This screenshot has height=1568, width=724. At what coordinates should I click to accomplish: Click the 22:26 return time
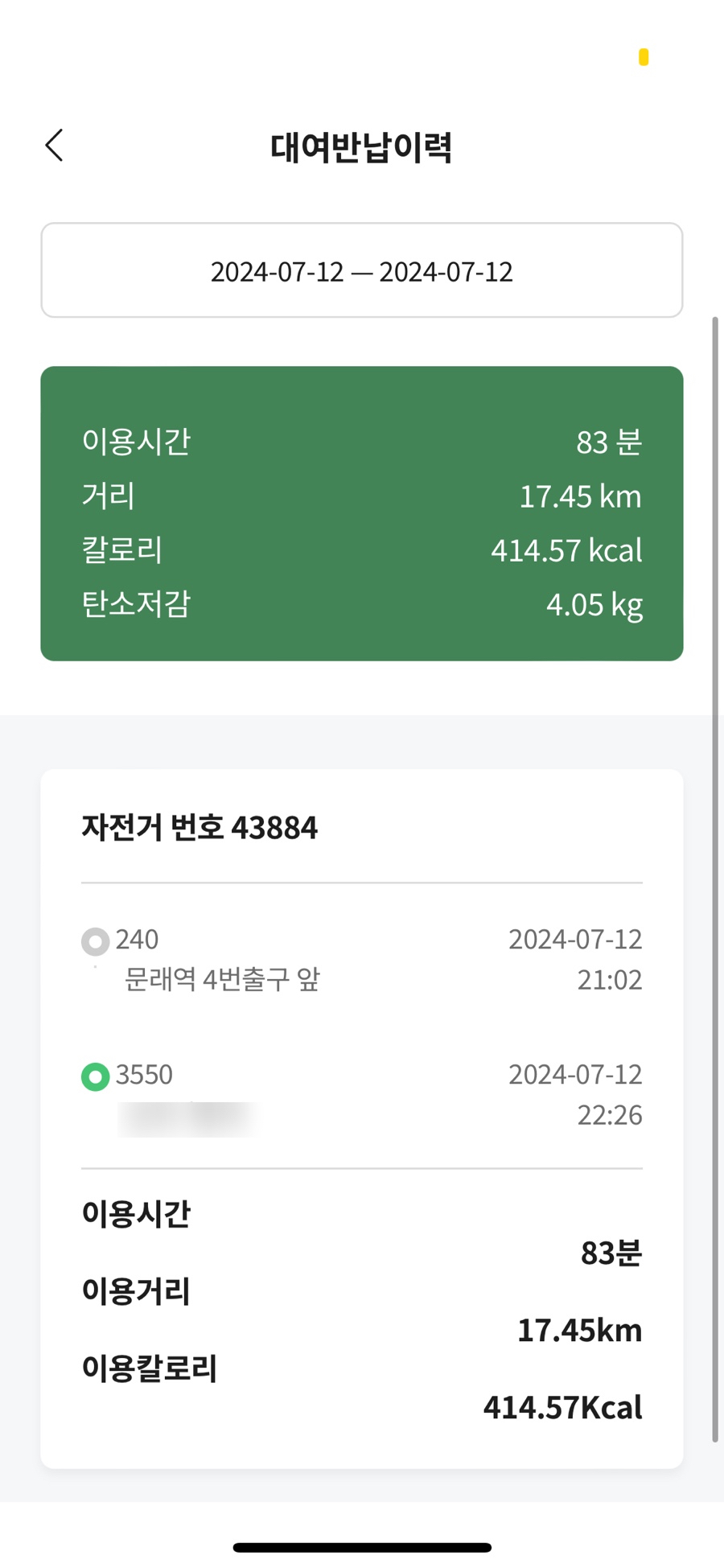coord(609,1115)
